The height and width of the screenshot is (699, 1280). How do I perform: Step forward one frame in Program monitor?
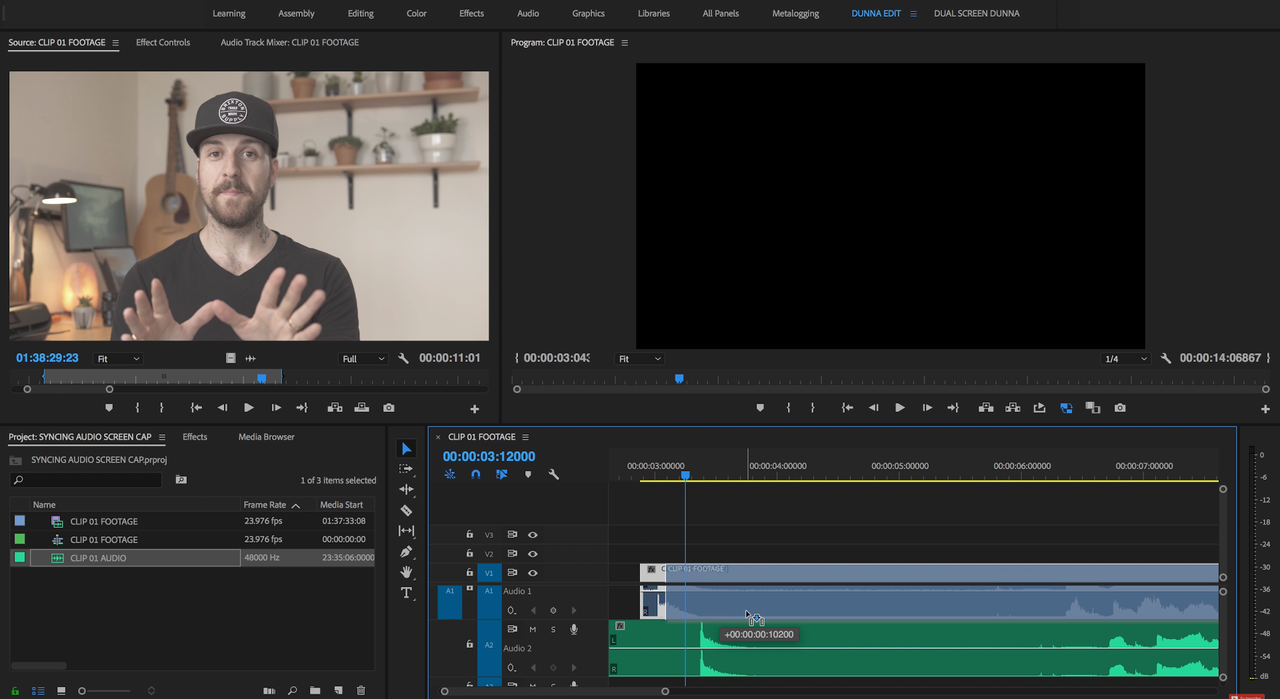point(927,408)
